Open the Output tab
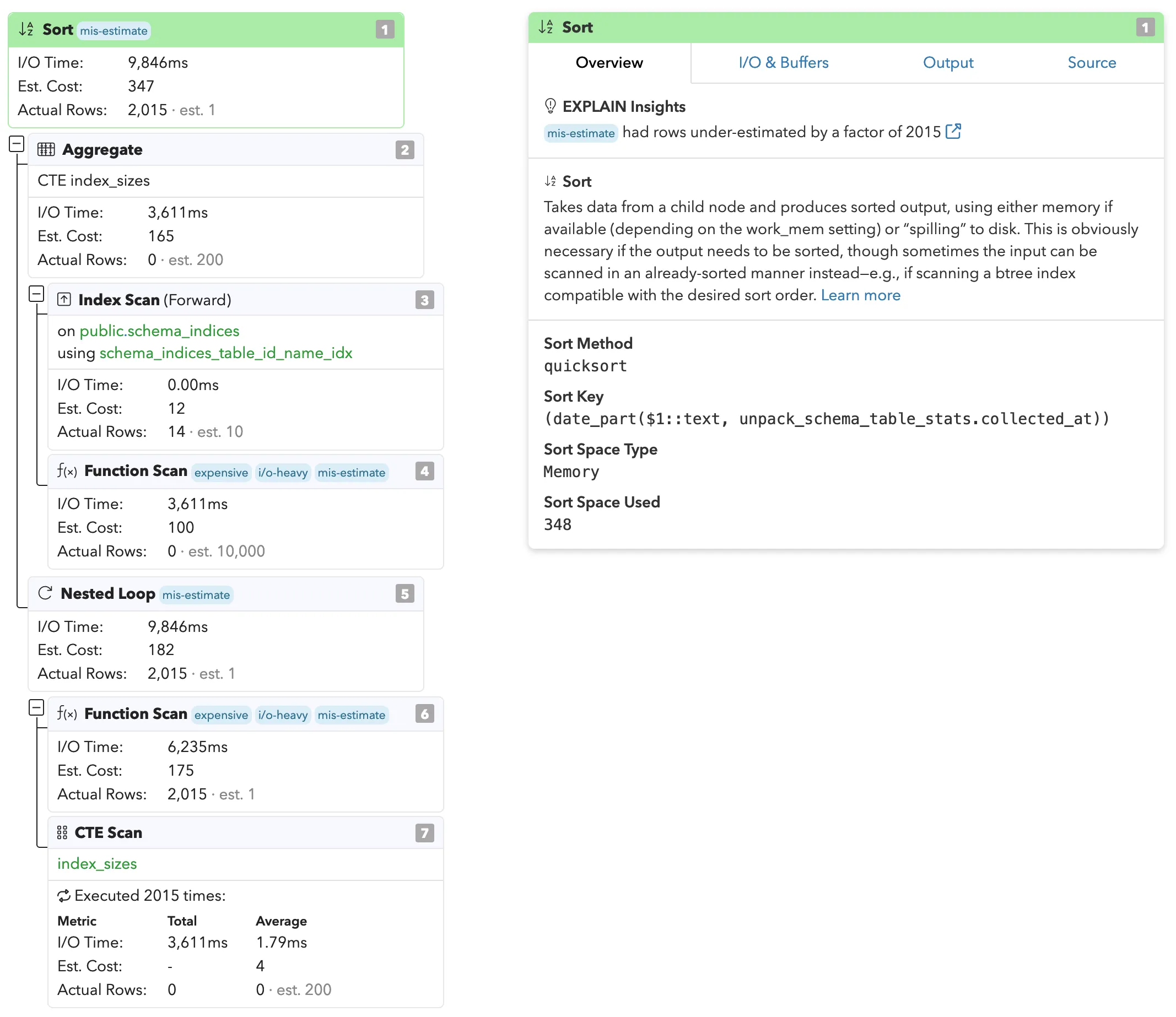Viewport: 1176px width, 1017px height. 947,62
